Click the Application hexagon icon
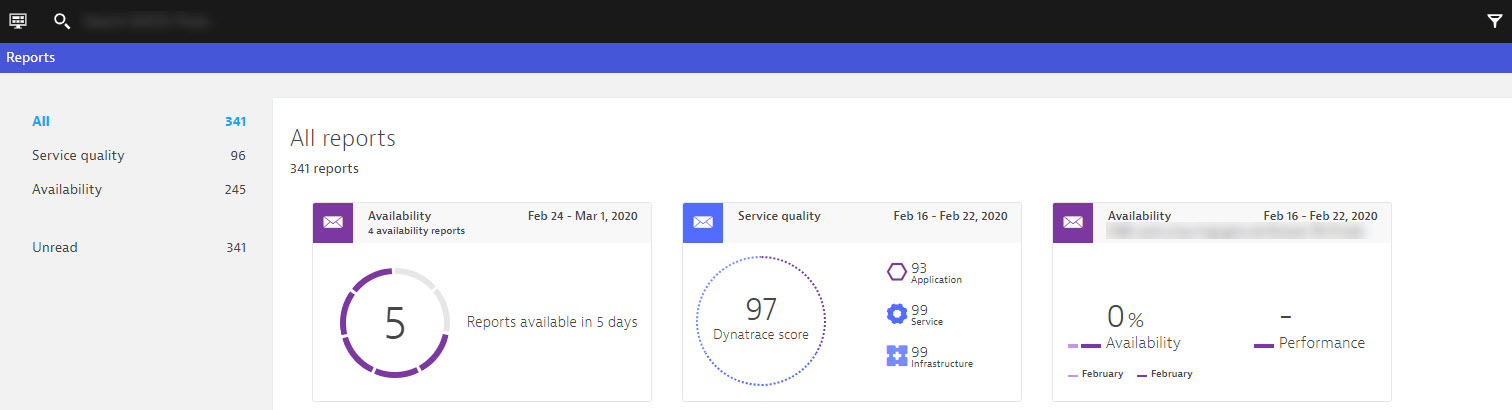This screenshot has height=410, width=1512. 897,271
